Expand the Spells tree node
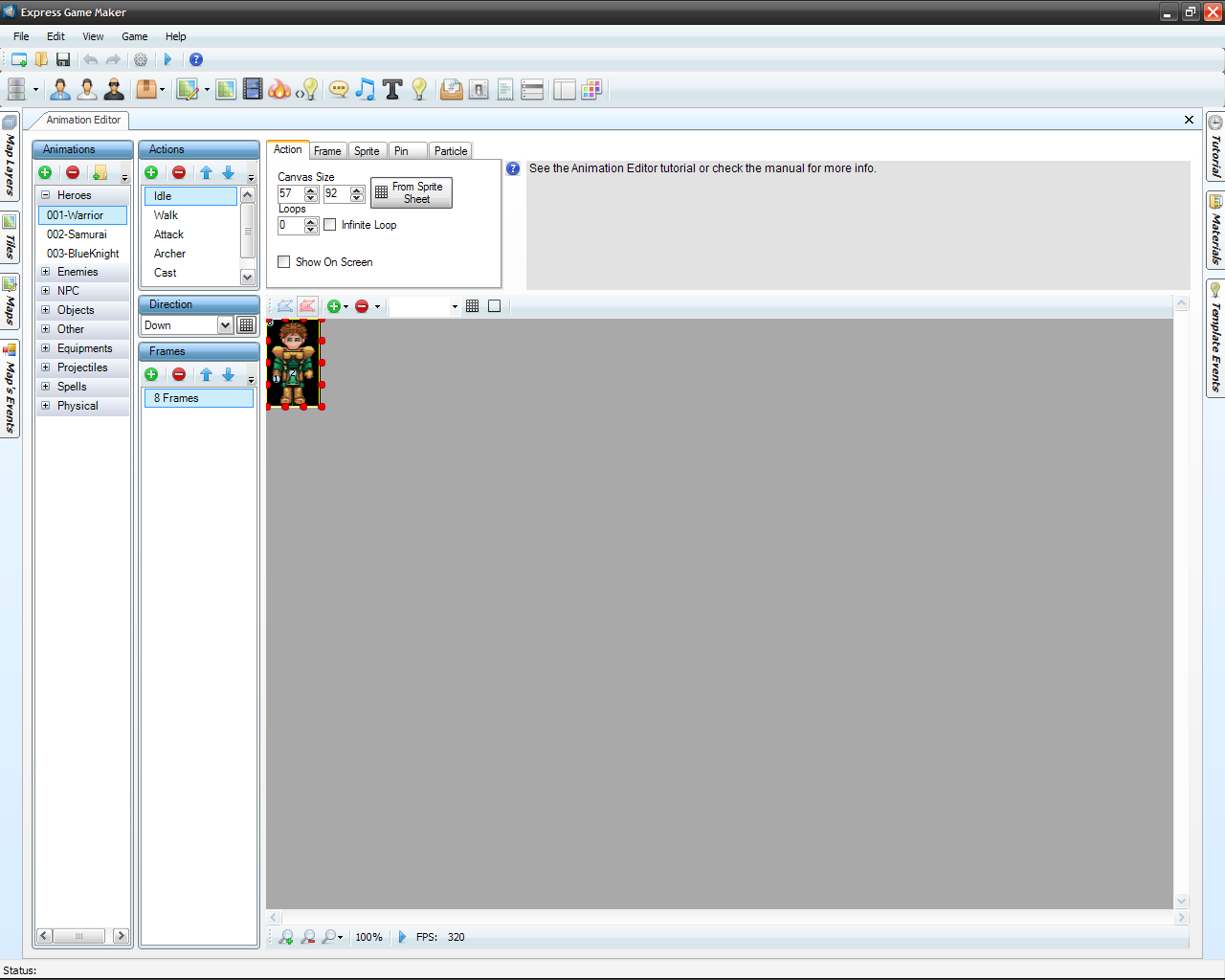Viewport: 1225px width, 980px height. pos(45,387)
